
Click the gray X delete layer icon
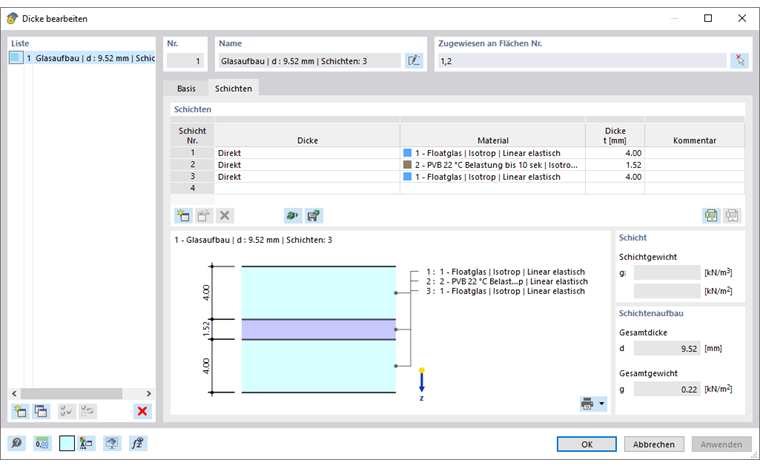click(224, 215)
